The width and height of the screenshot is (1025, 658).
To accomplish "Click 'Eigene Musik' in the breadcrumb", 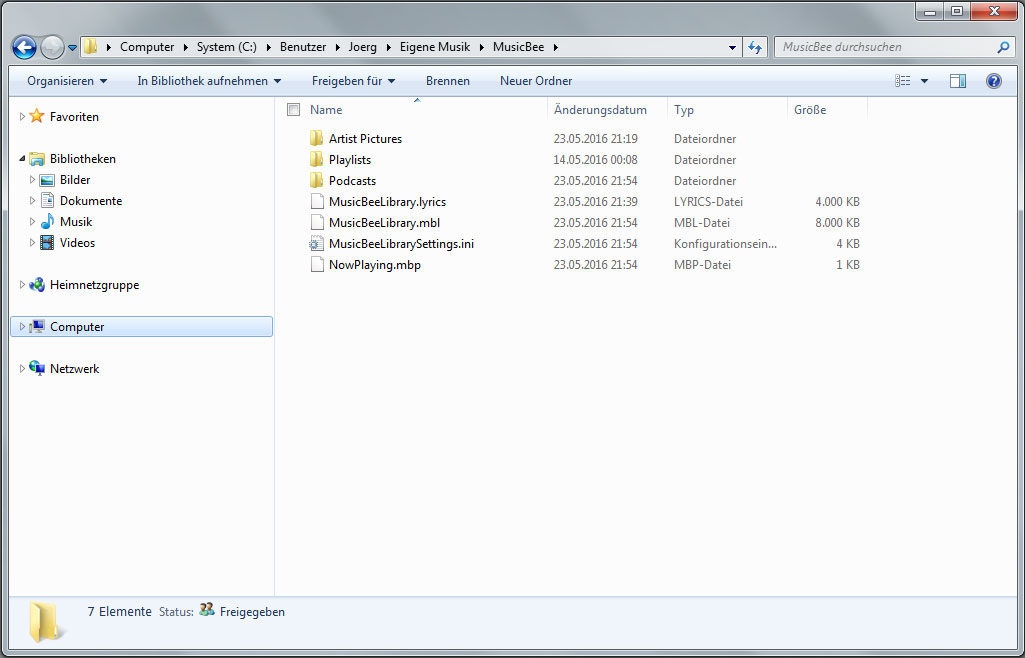I will click(435, 47).
